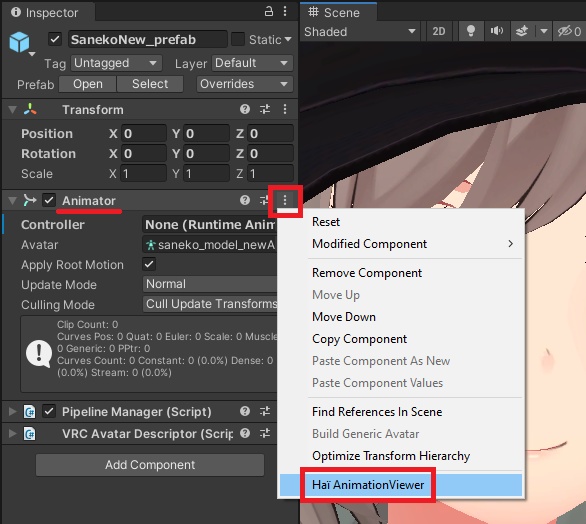Screen dimensions: 586x524
Task: Open the Layer dropdown
Action: 252,63
